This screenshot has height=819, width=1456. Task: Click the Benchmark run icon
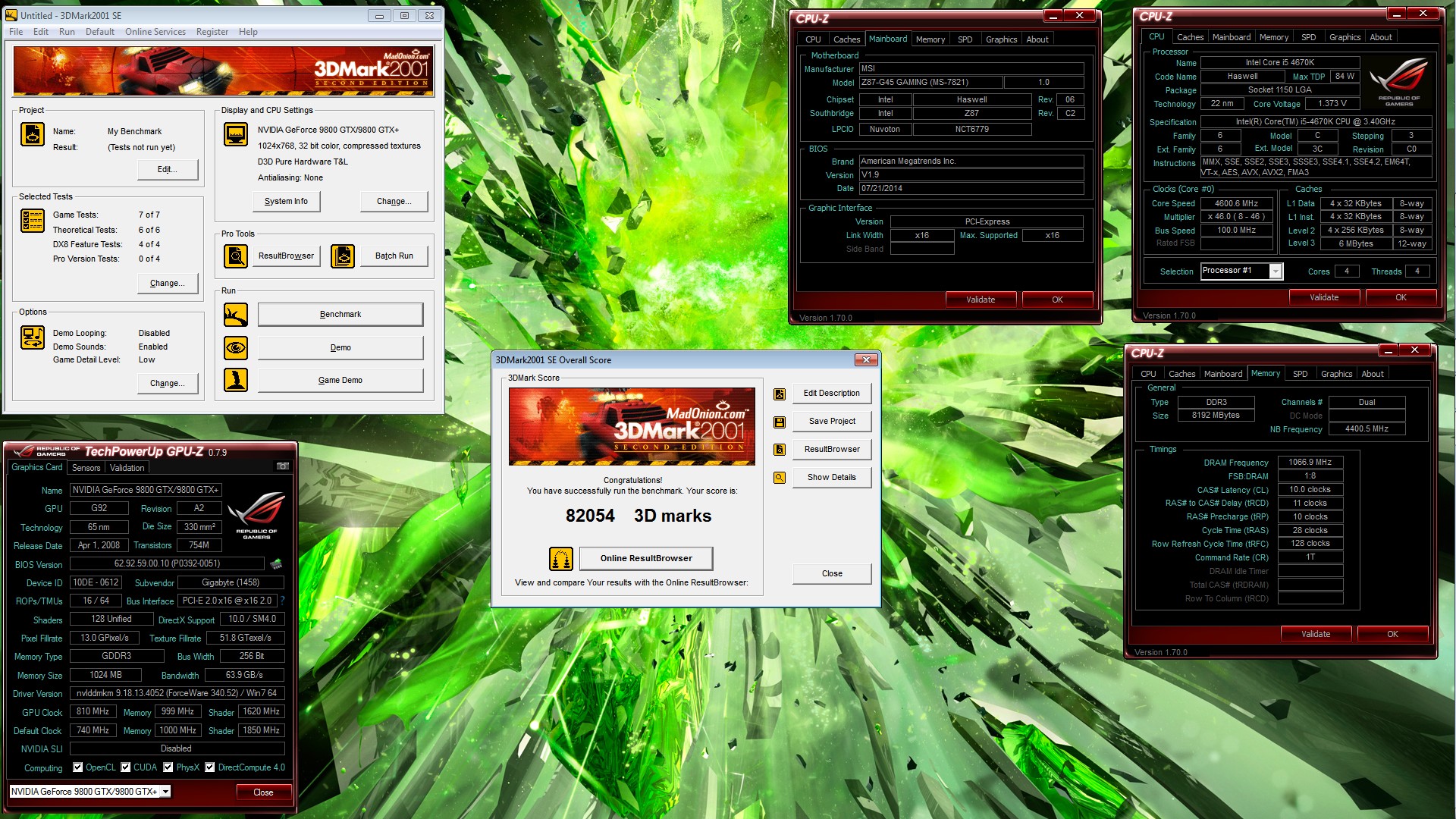[x=236, y=314]
